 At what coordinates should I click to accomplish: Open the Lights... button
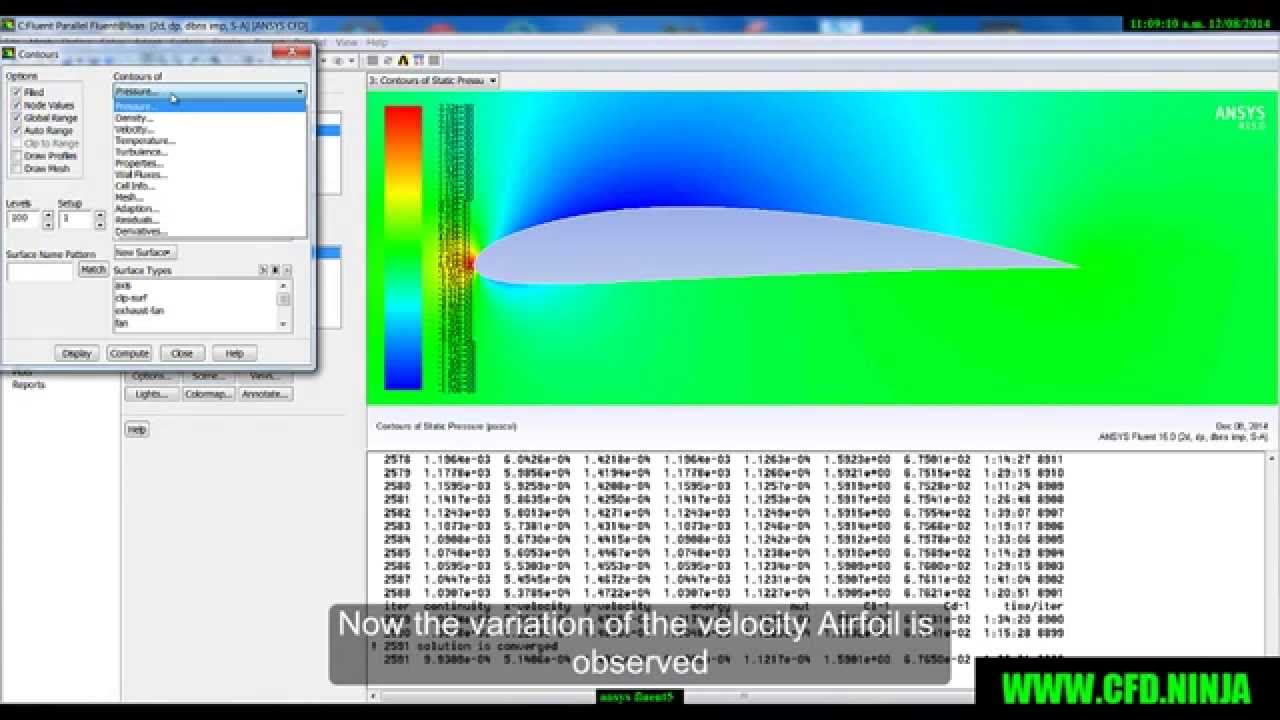(x=151, y=394)
